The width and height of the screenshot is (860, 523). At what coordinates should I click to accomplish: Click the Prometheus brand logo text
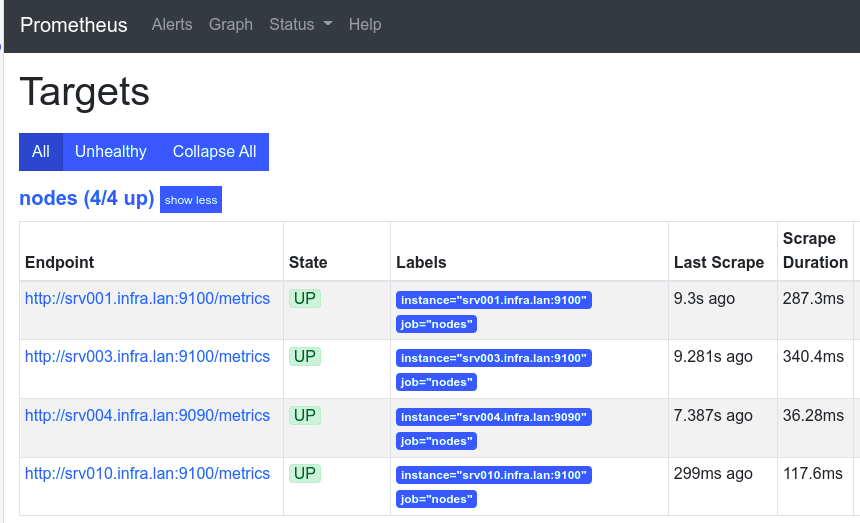point(74,25)
